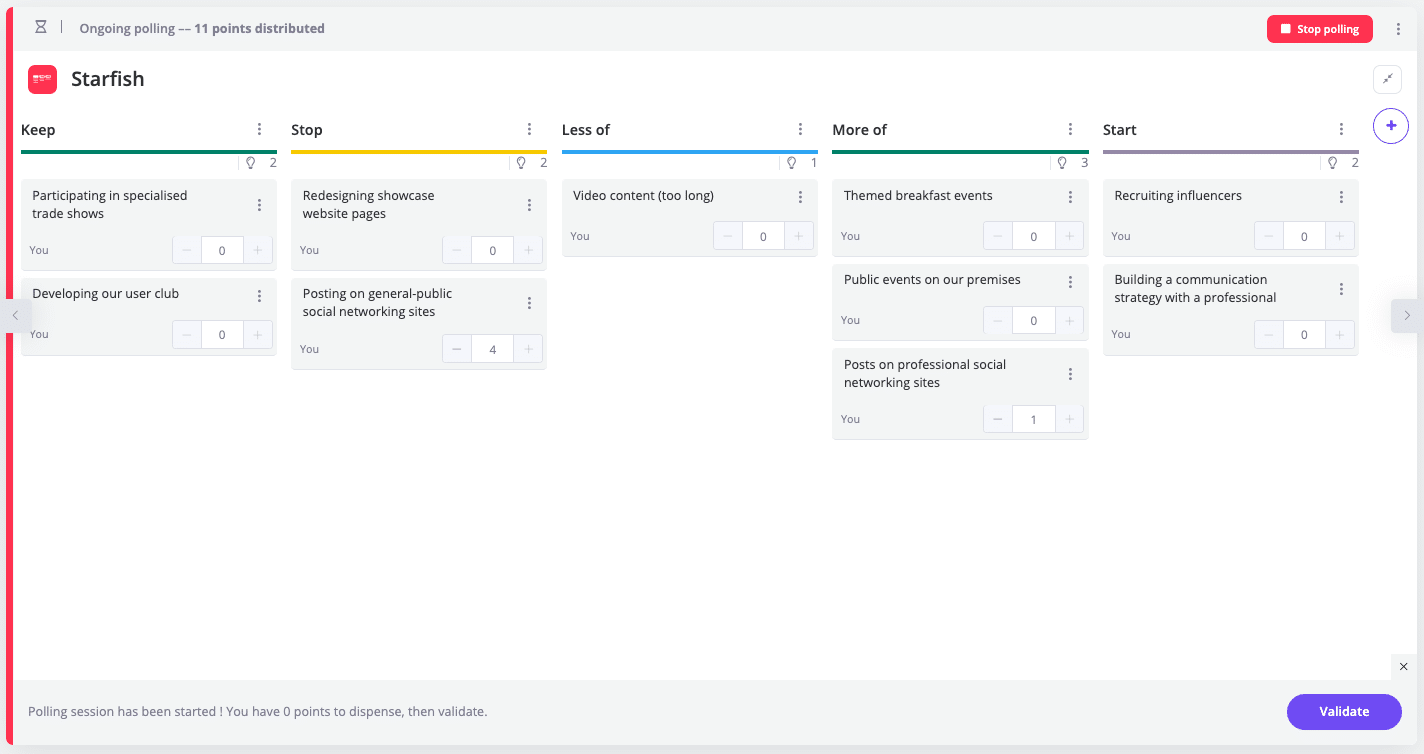Image resolution: width=1424 pixels, height=754 pixels.
Task: Click the hourglass polling icon
Action: 41,28
